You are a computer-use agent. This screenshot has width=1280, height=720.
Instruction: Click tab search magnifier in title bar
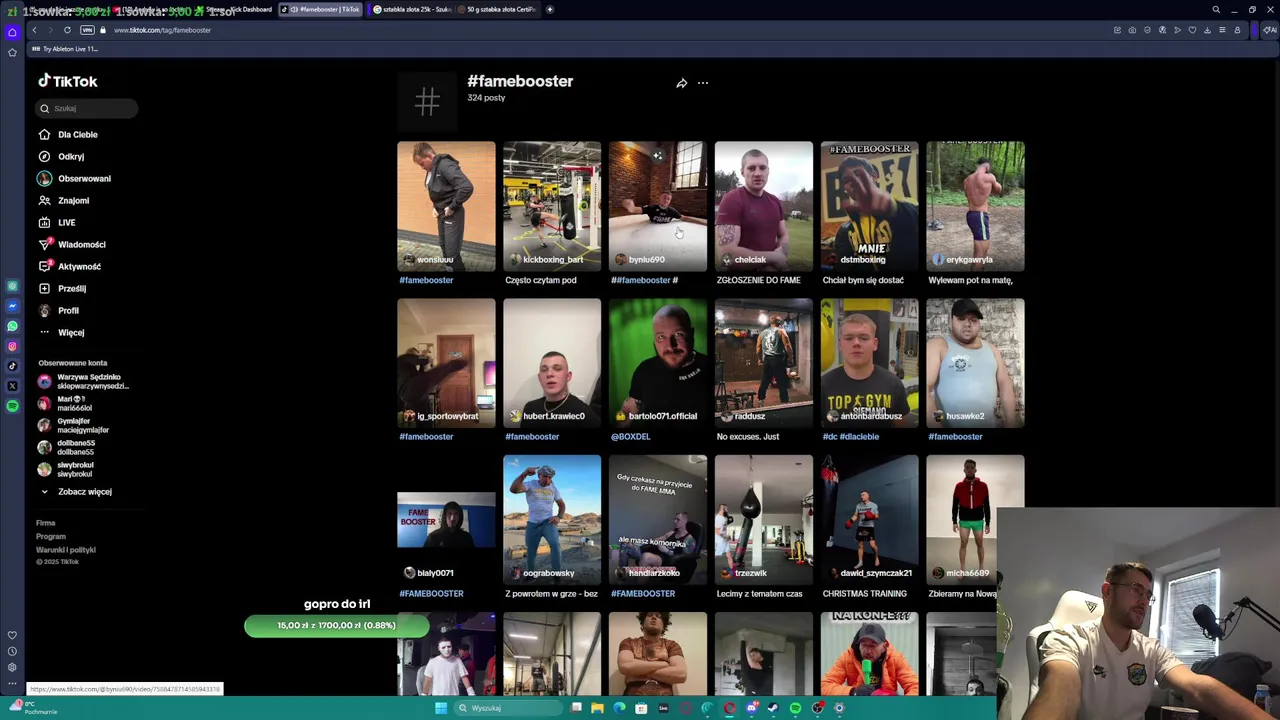point(1216,9)
